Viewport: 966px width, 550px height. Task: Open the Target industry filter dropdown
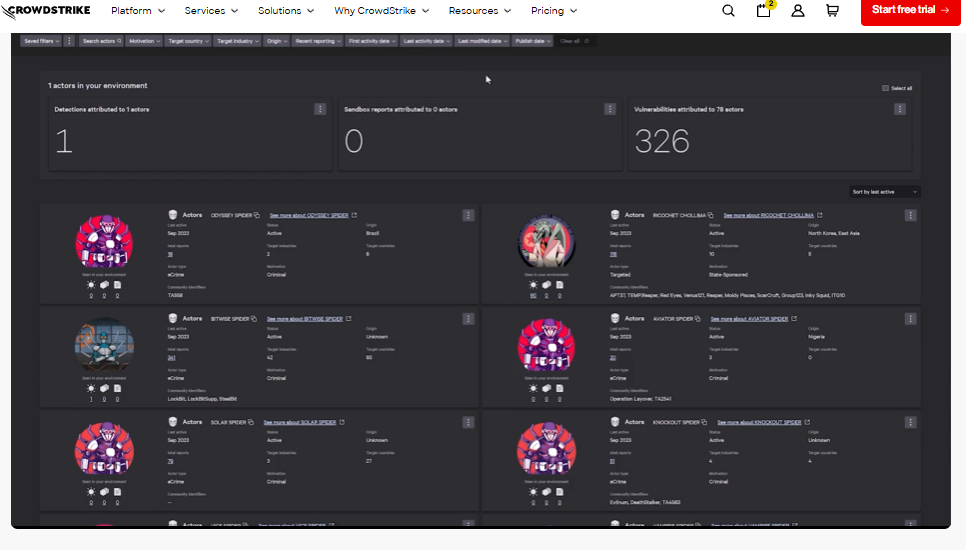[237, 41]
